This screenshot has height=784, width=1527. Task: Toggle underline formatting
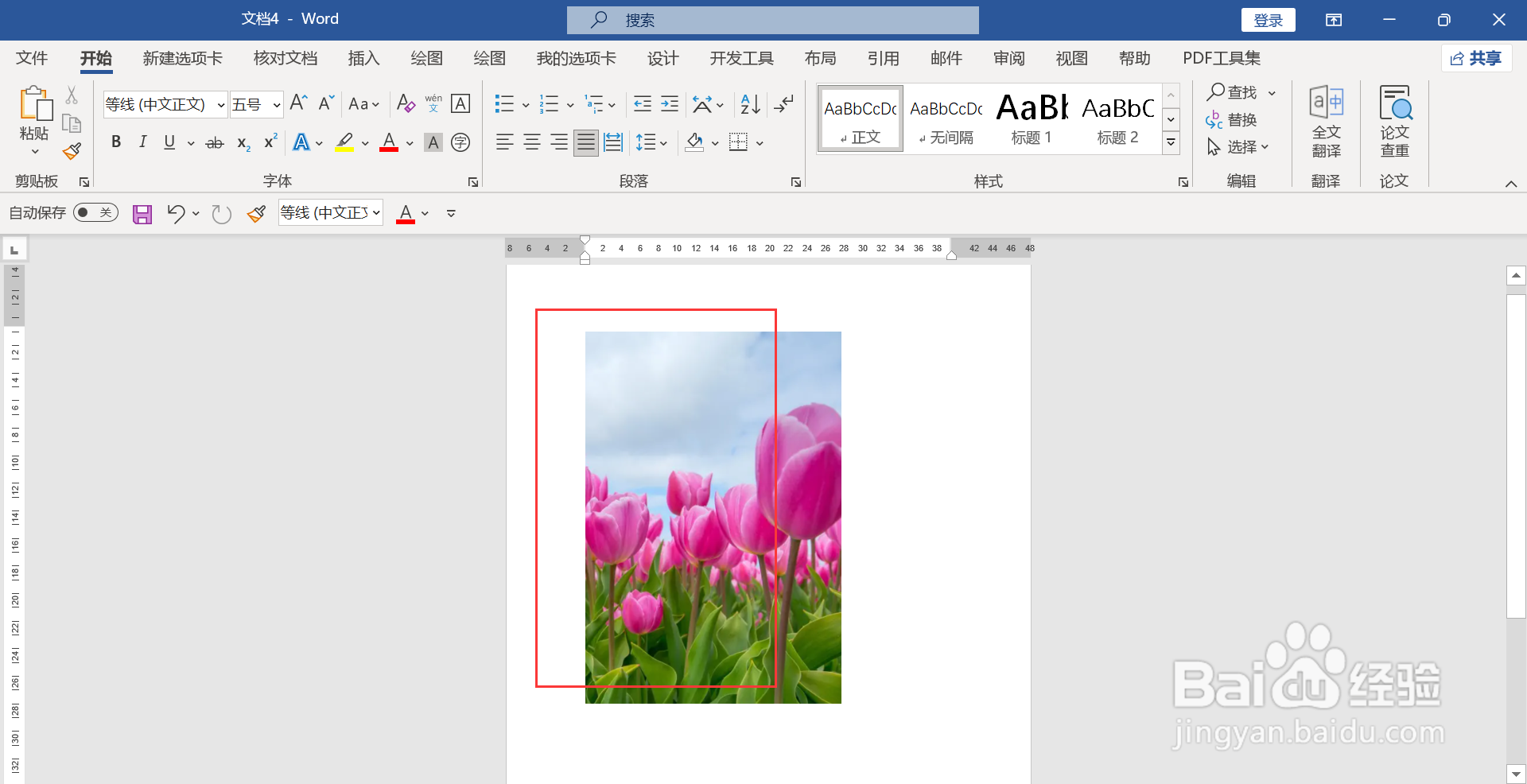[x=169, y=142]
